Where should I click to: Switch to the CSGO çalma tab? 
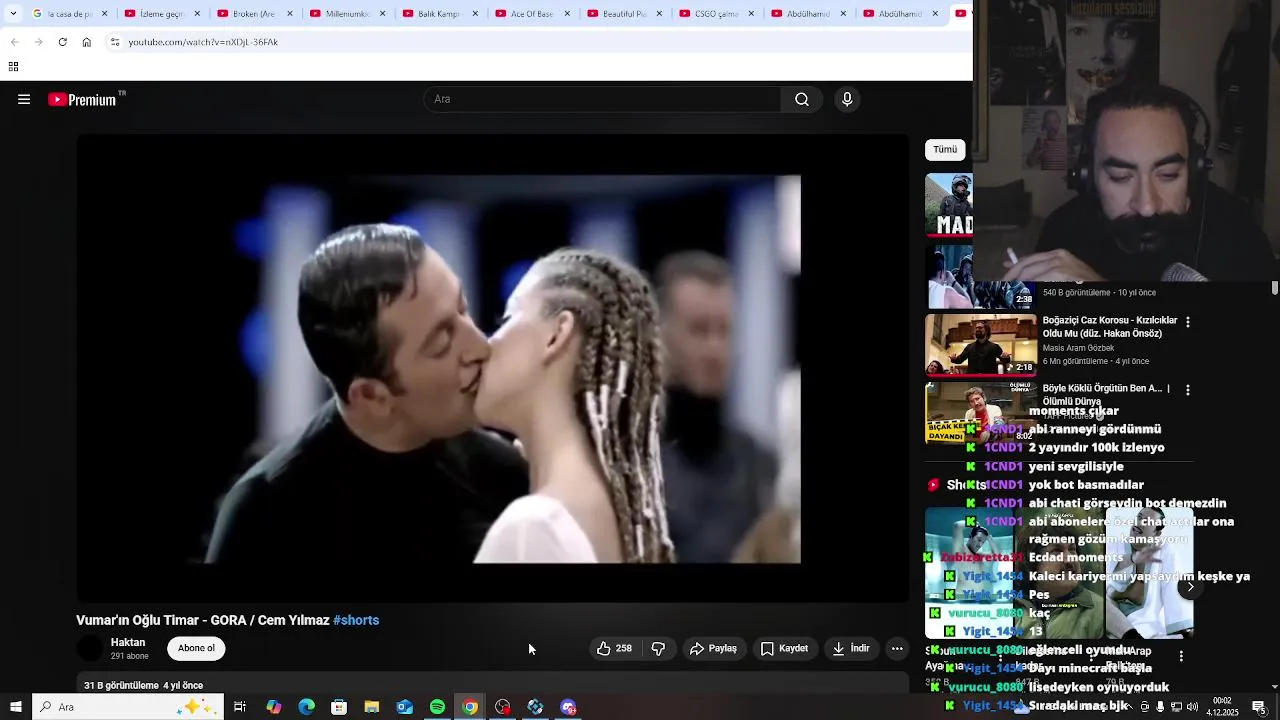coord(716,14)
